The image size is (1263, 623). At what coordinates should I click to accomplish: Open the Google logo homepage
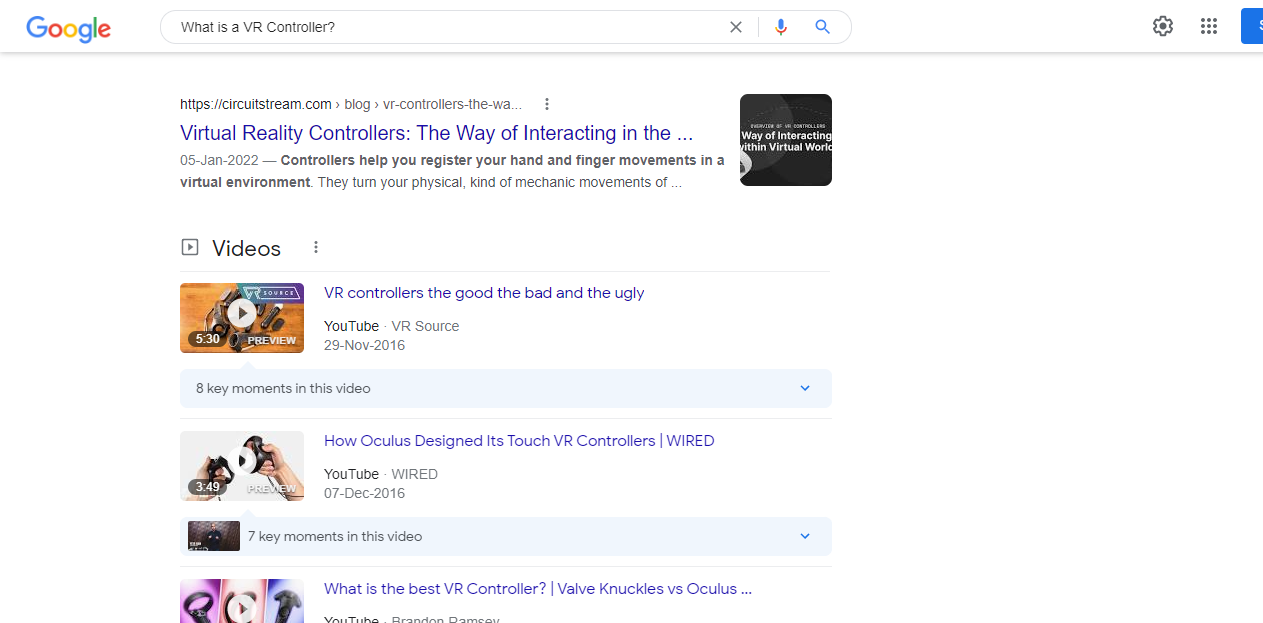click(68, 28)
